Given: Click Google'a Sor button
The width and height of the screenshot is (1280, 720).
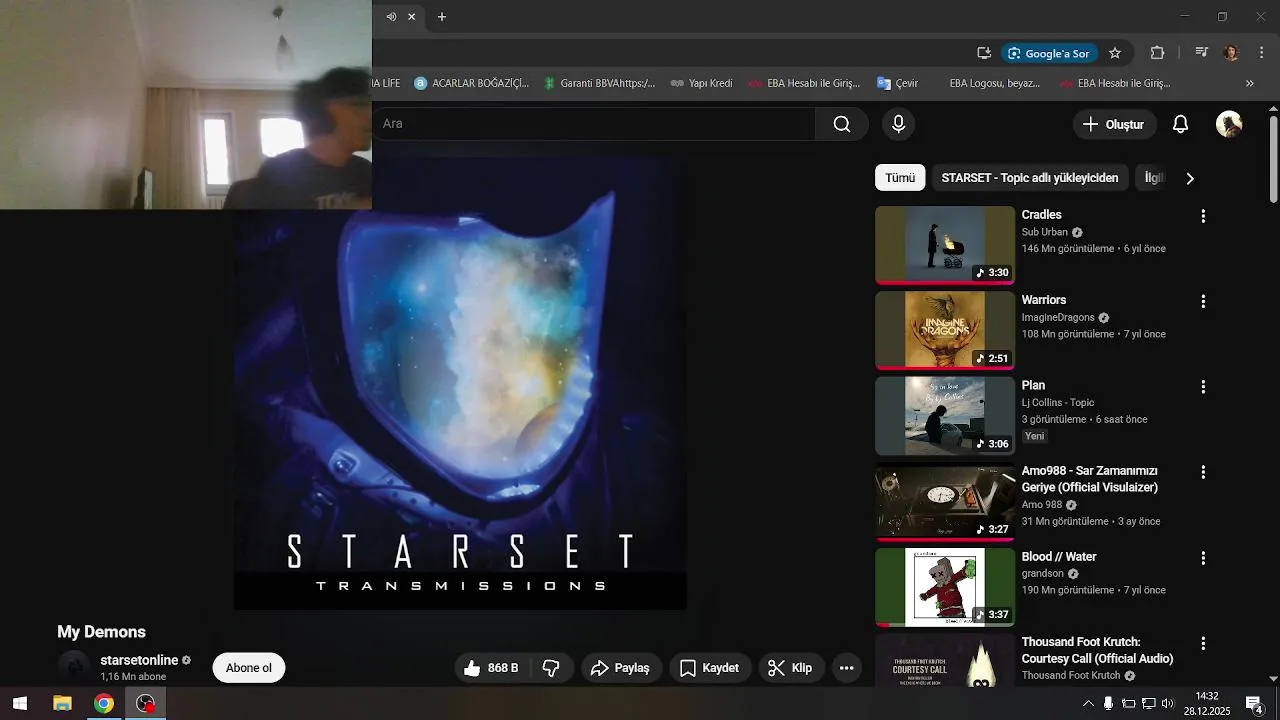Looking at the screenshot, I should pyautogui.click(x=1048, y=53).
